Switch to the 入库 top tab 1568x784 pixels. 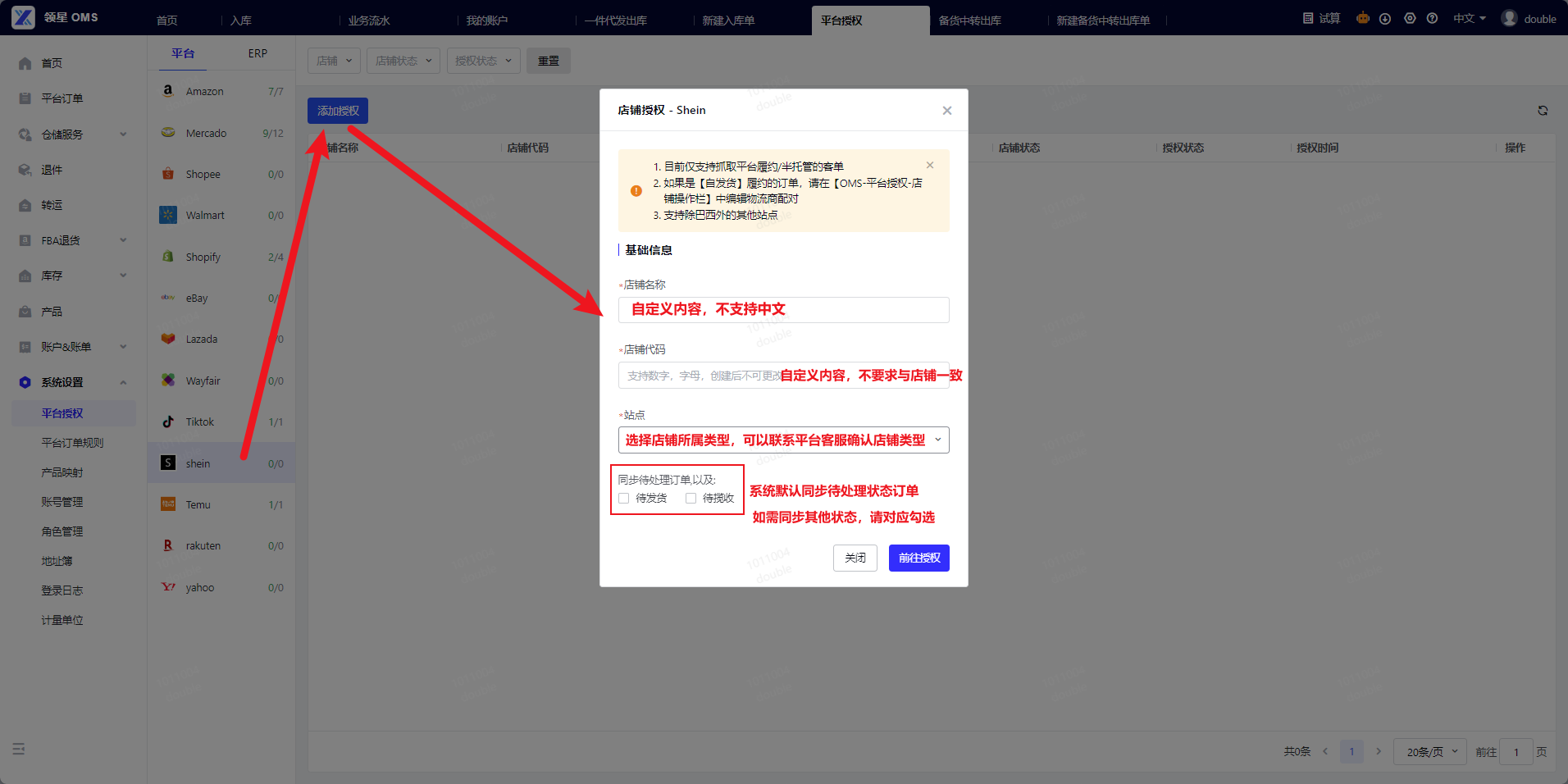coord(241,21)
